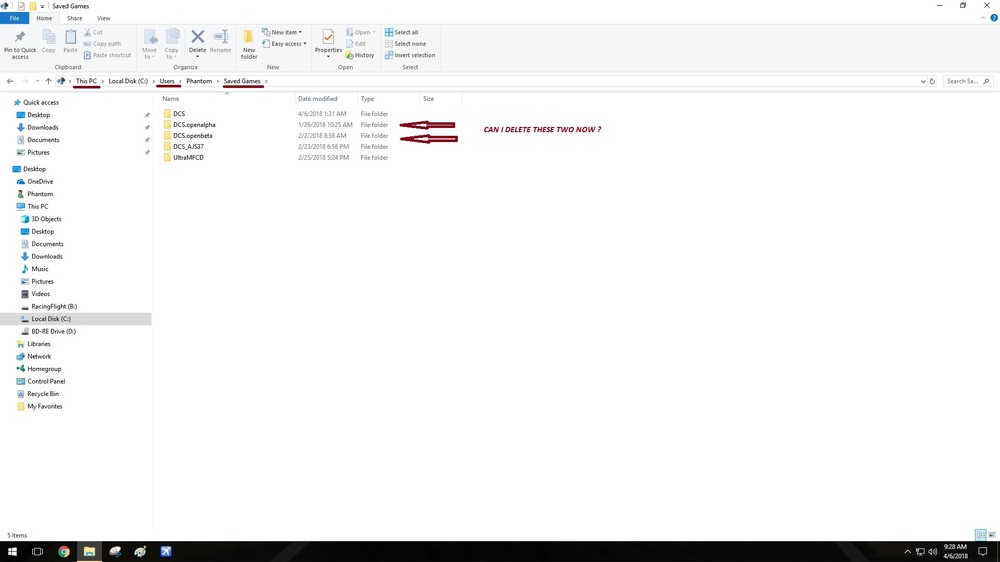Switch to the View ribbon tab

click(103, 18)
